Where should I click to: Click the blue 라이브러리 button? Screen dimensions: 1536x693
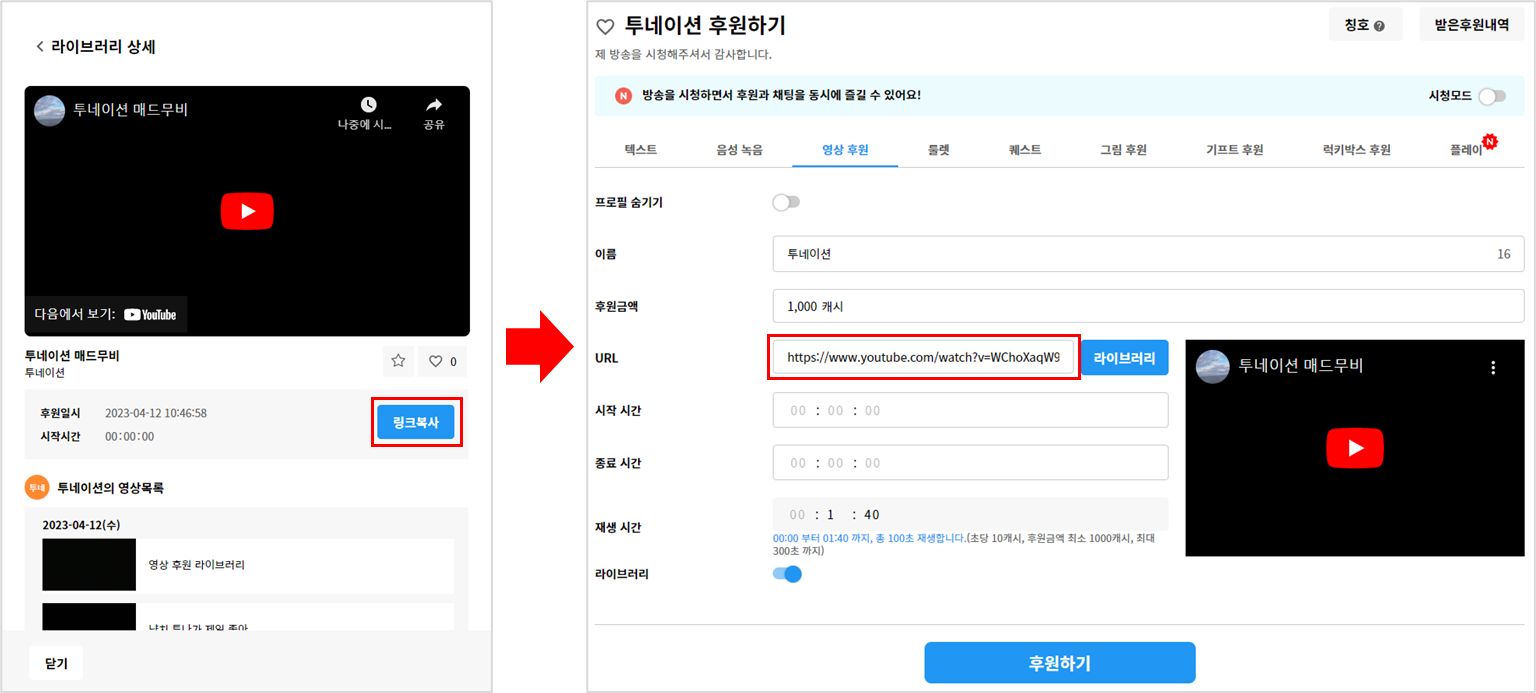[x=1124, y=357]
